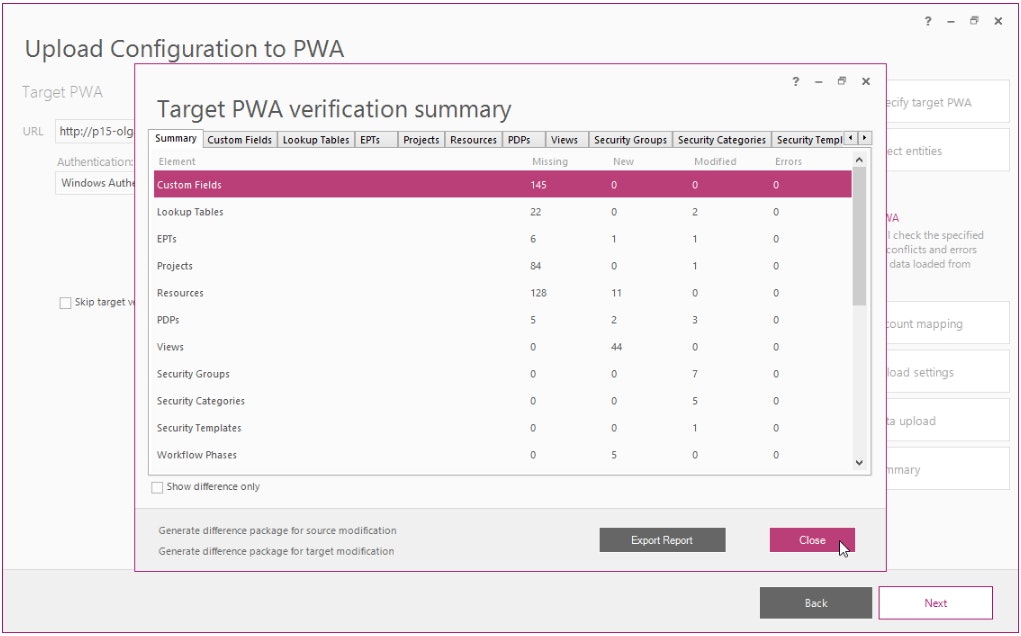Minimize the verification summary dialog
This screenshot has height=636, width=1021.
click(x=818, y=81)
